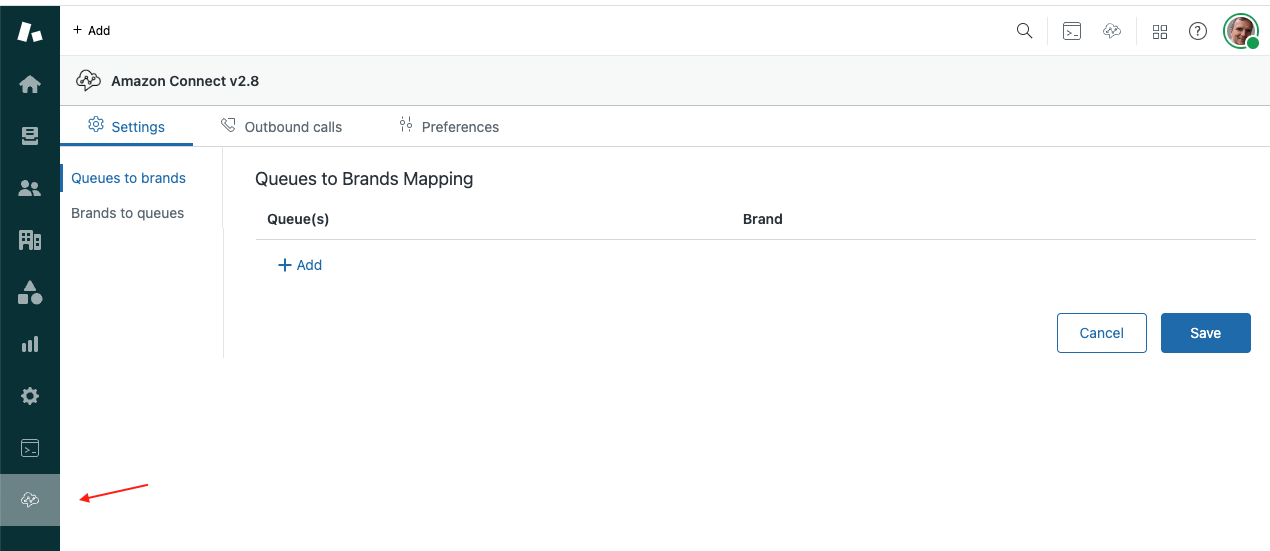The width and height of the screenshot is (1270, 551).
Task: Open the Zendesk products grid icon
Action: click(x=1160, y=31)
